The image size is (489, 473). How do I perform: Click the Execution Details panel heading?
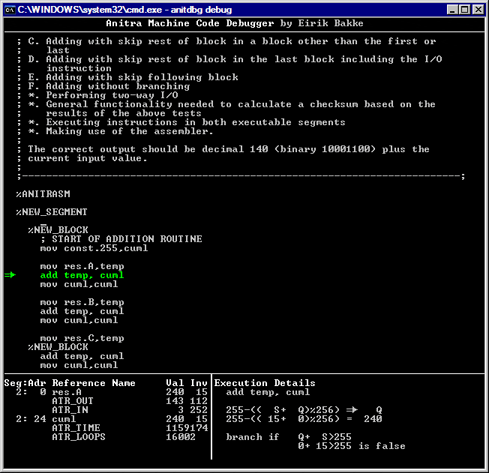click(x=265, y=383)
